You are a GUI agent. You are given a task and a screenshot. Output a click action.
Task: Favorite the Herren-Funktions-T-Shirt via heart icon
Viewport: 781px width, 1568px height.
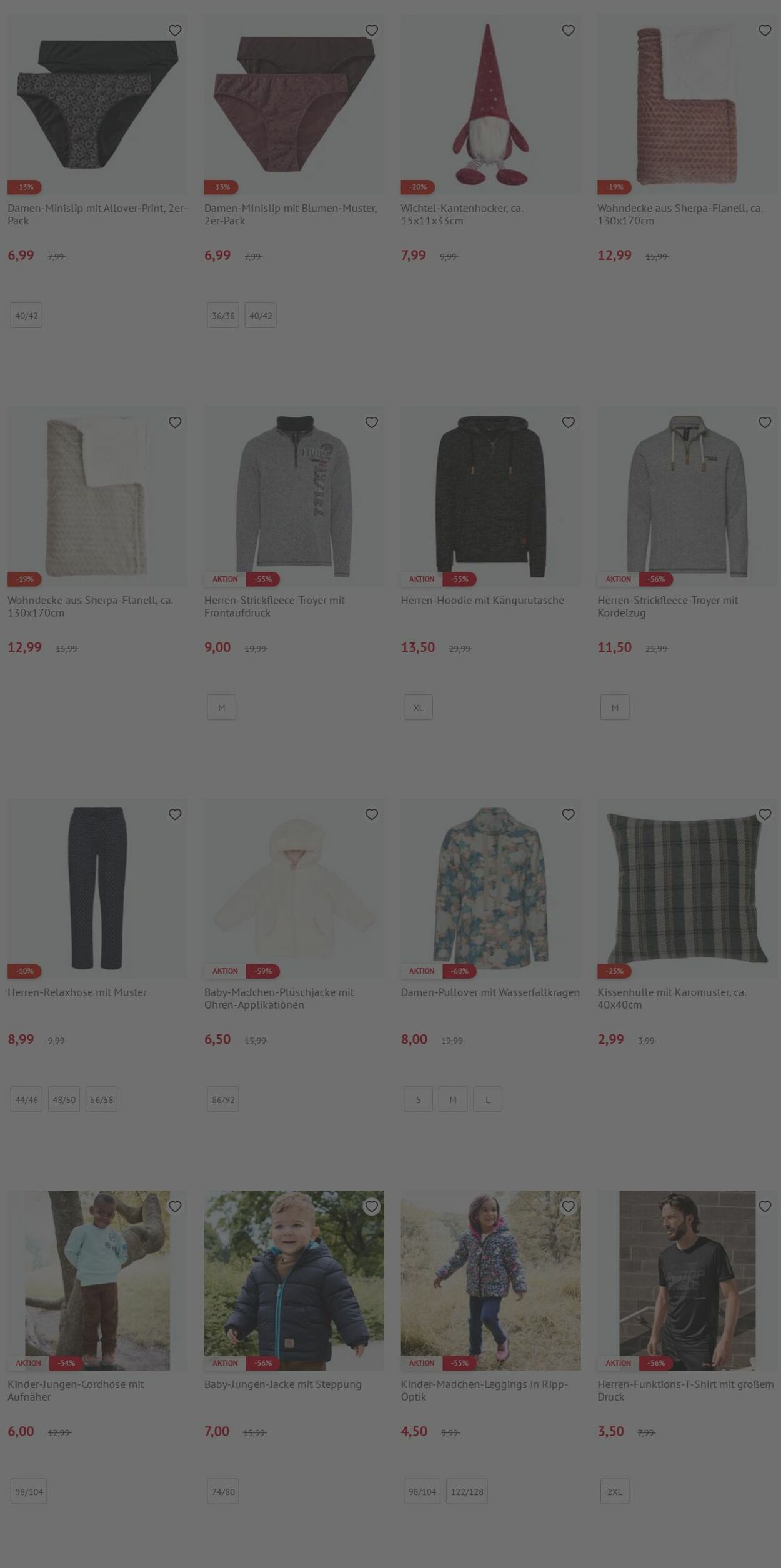coord(765,1206)
